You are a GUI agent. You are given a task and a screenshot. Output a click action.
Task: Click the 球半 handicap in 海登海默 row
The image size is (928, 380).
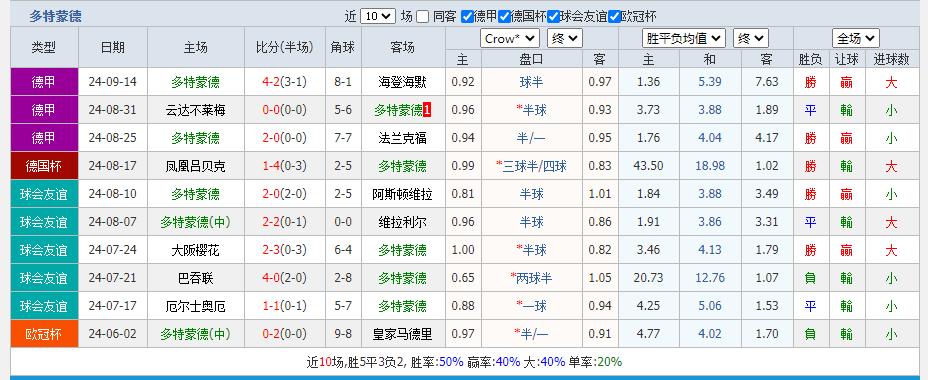point(531,82)
